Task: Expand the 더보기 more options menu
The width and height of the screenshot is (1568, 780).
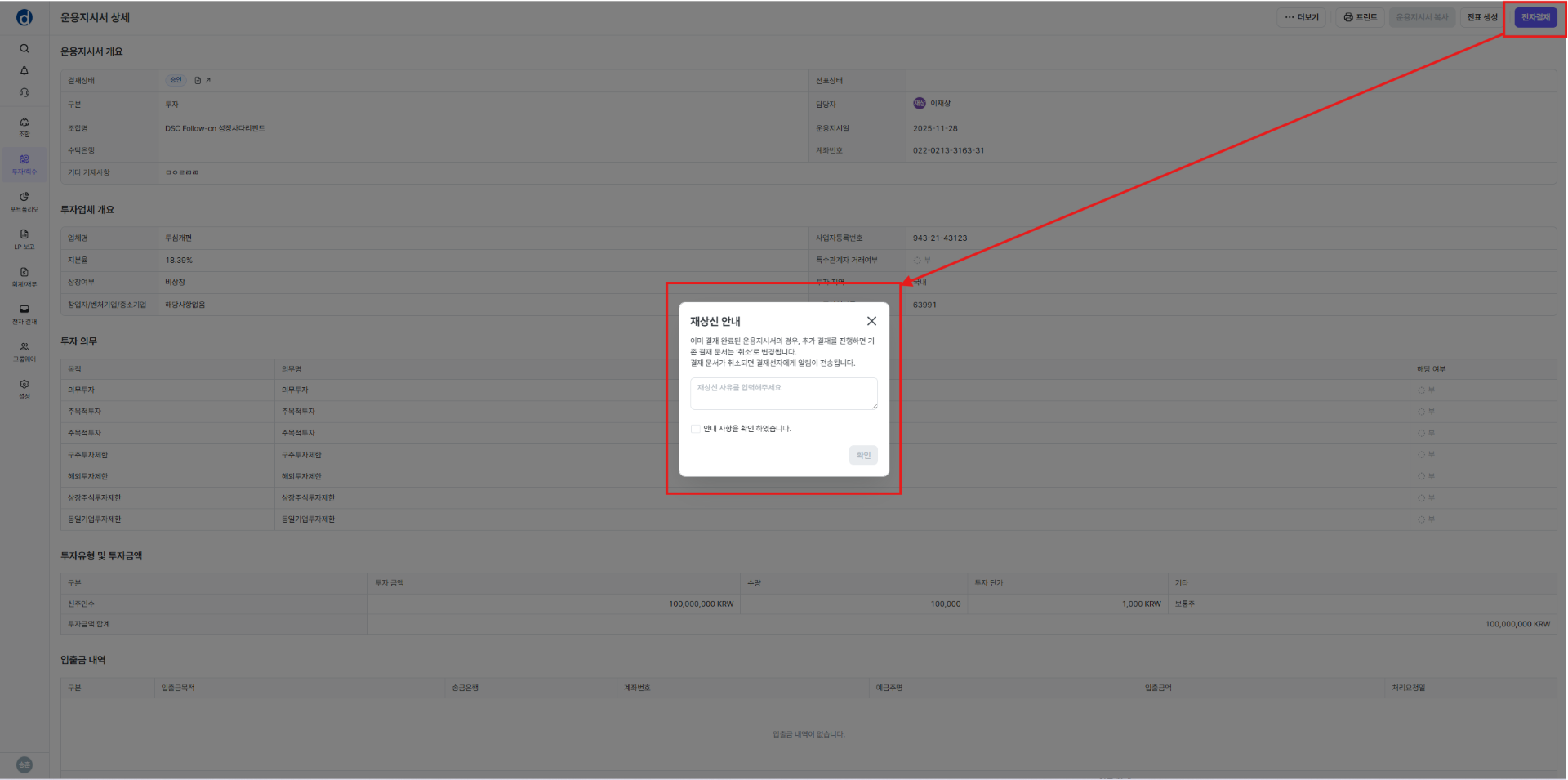Action: [1301, 17]
